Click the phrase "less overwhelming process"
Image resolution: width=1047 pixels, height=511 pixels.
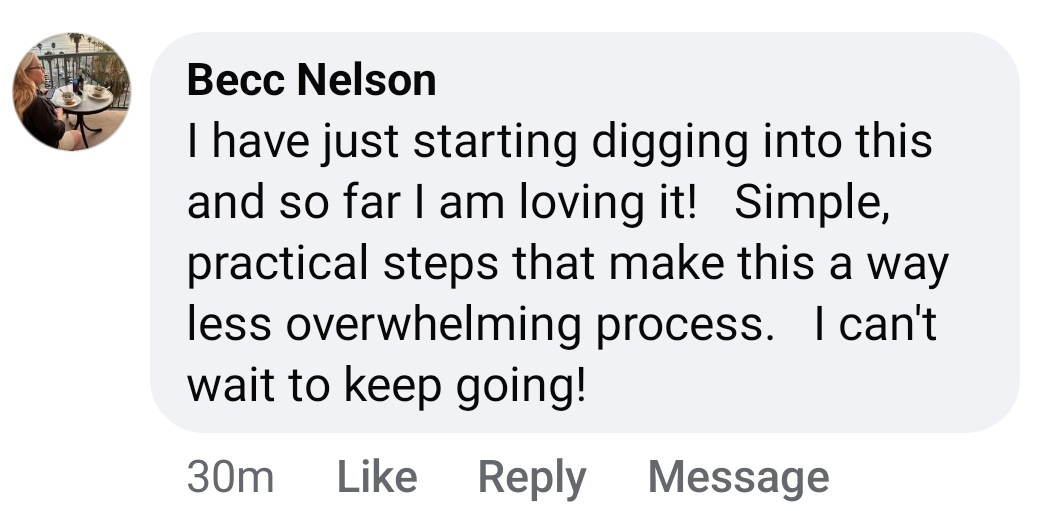(x=480, y=325)
